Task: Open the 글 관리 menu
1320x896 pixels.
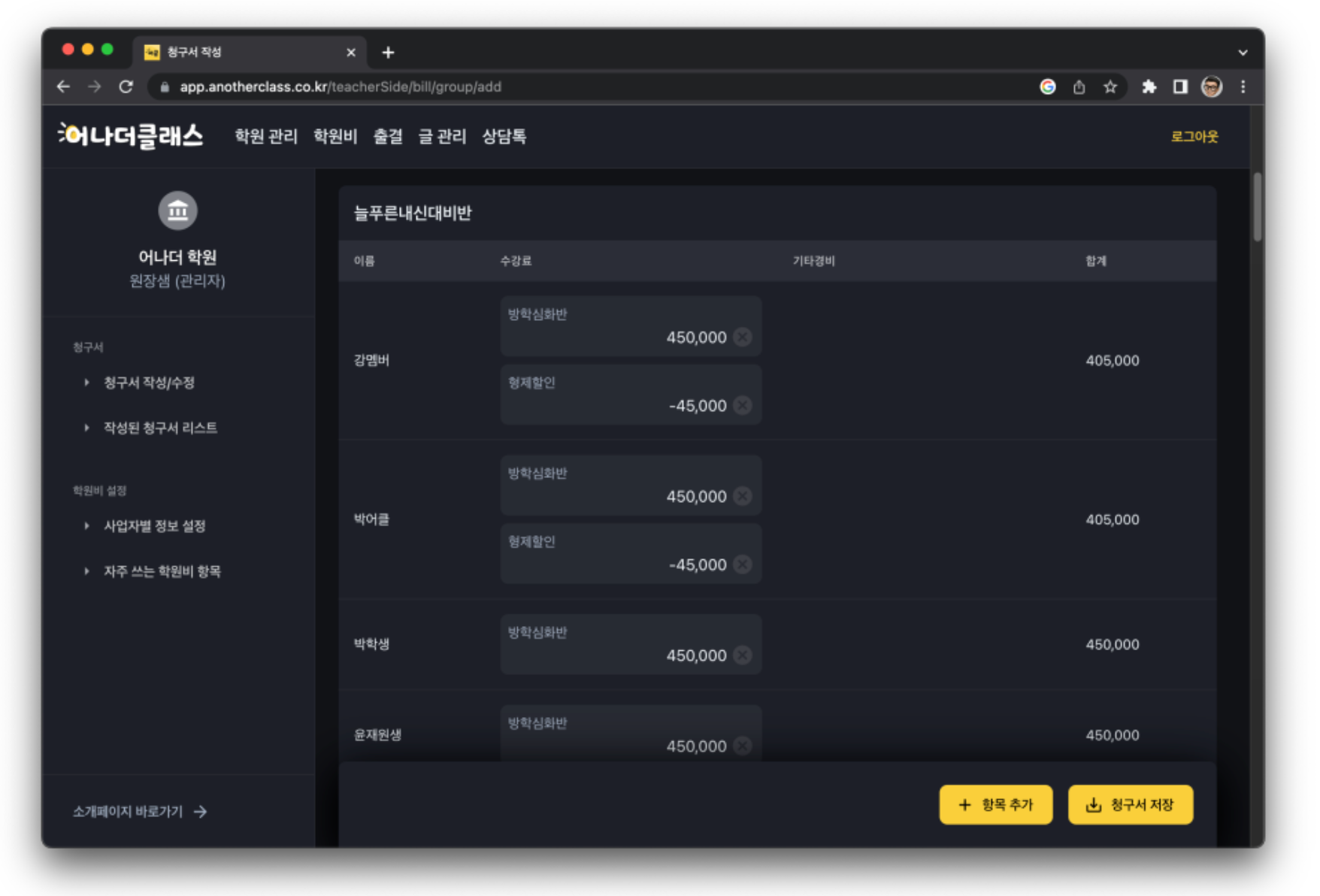Action: pos(442,136)
